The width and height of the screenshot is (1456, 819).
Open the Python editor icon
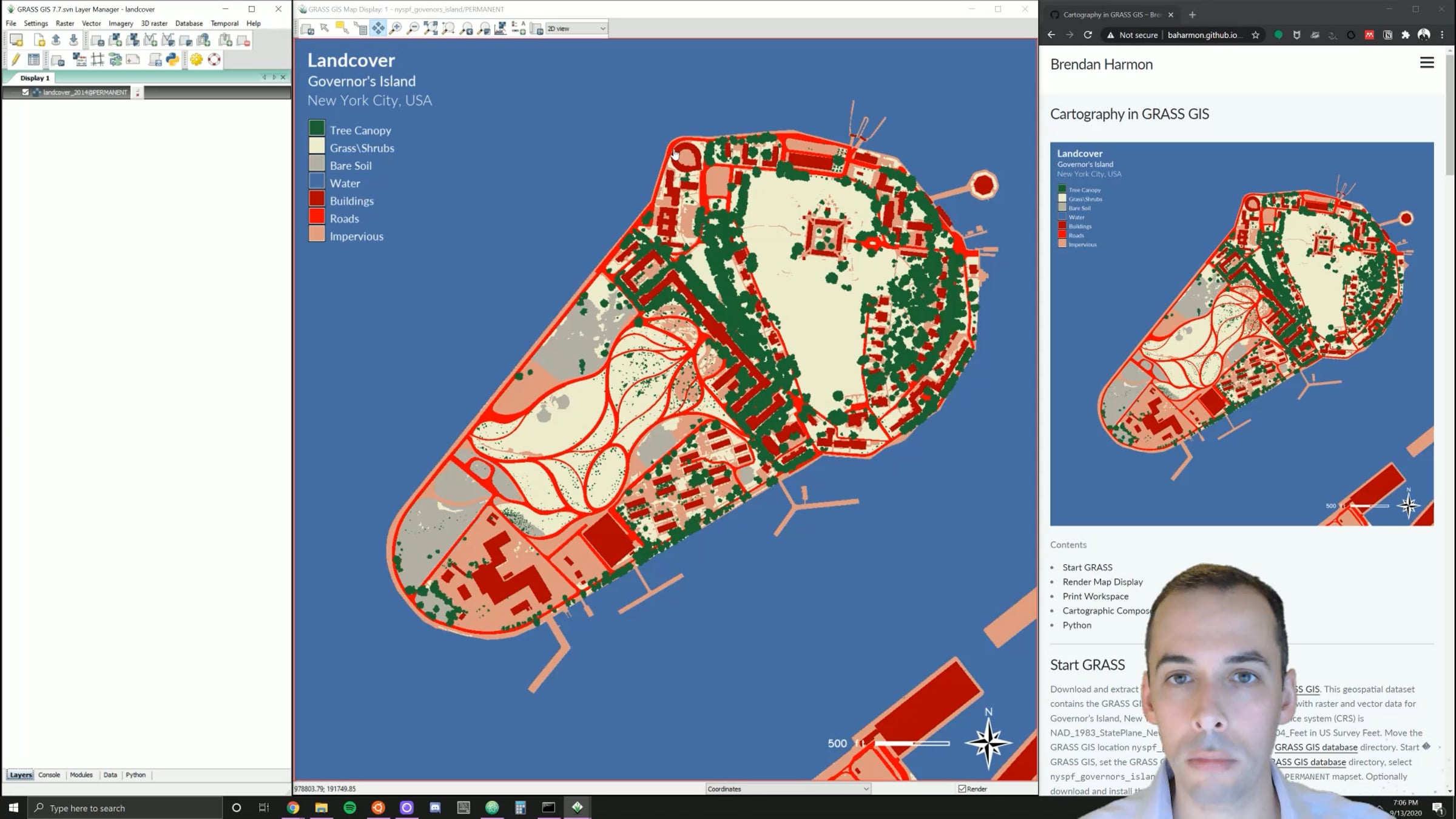[173, 59]
